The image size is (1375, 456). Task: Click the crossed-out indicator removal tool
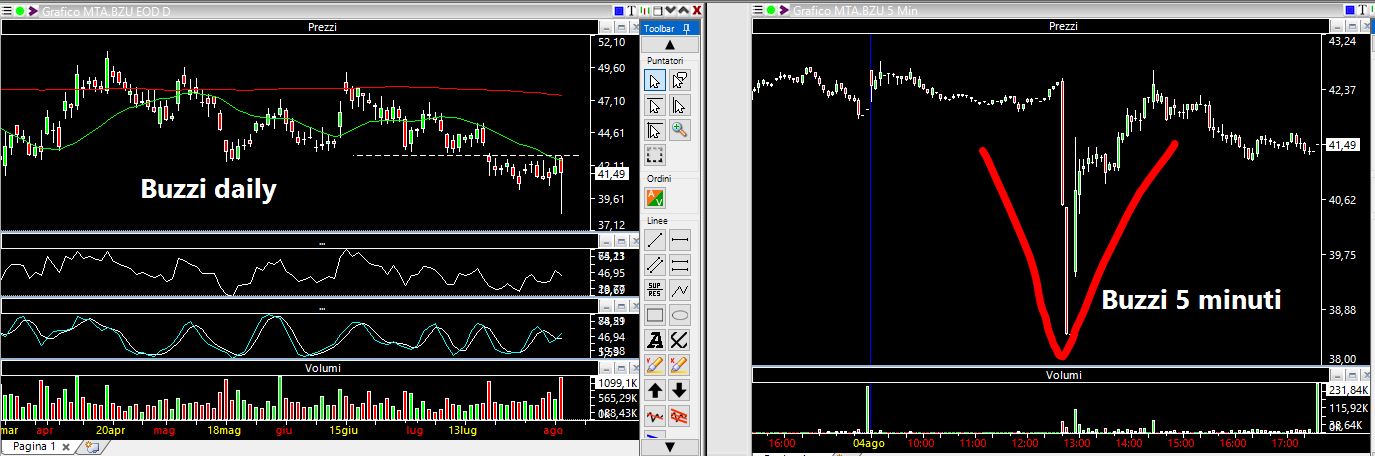point(680,415)
